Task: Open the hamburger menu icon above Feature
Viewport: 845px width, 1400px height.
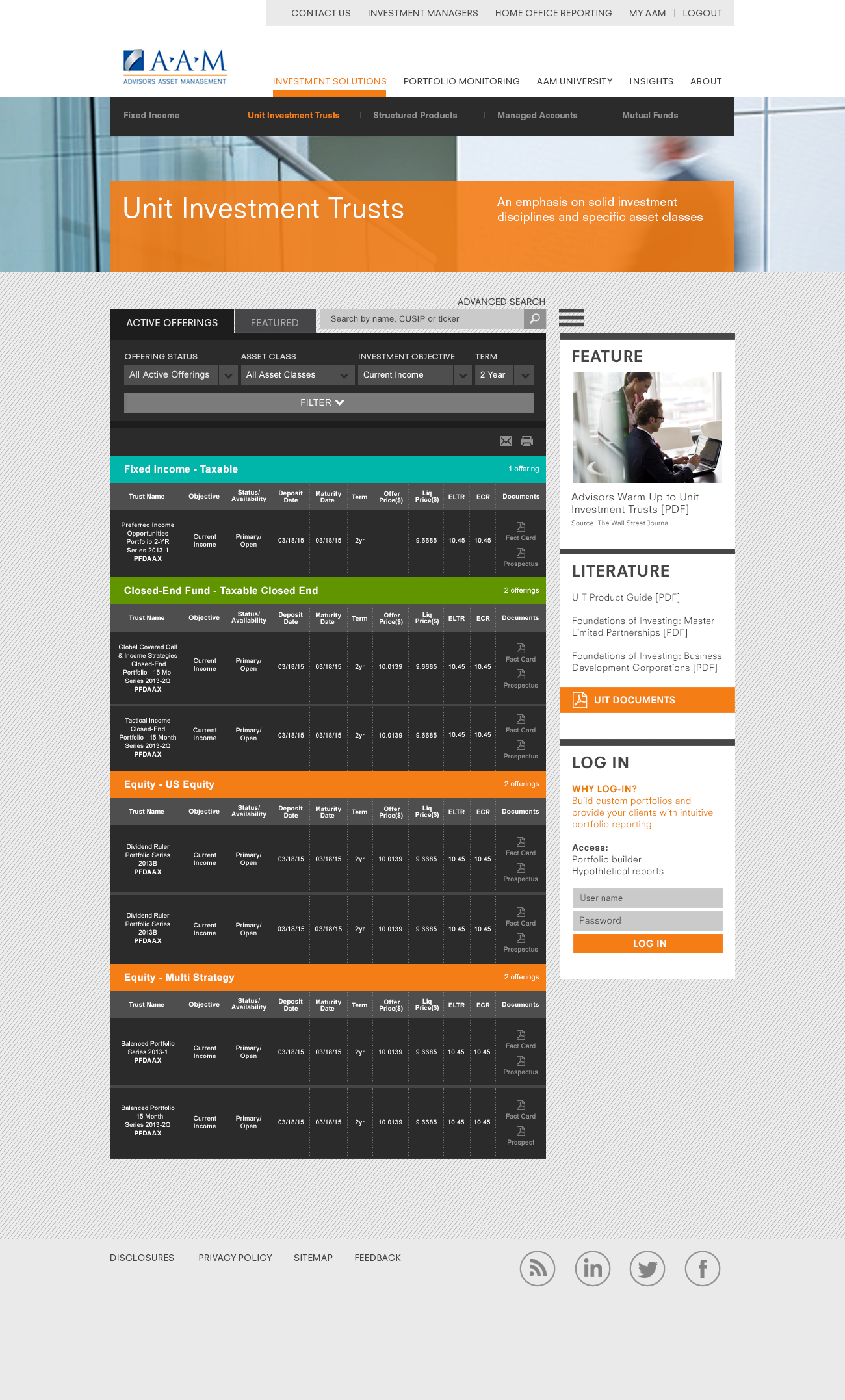Action: click(571, 317)
